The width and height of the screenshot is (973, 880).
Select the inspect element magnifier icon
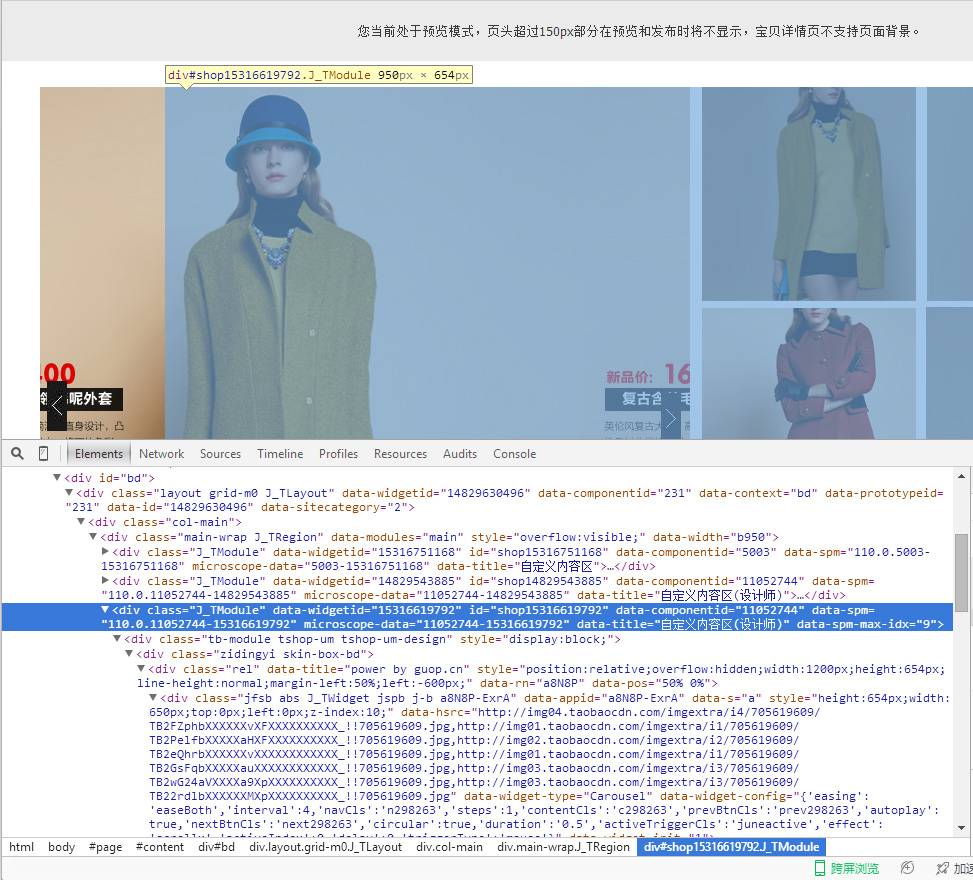tap(17, 453)
